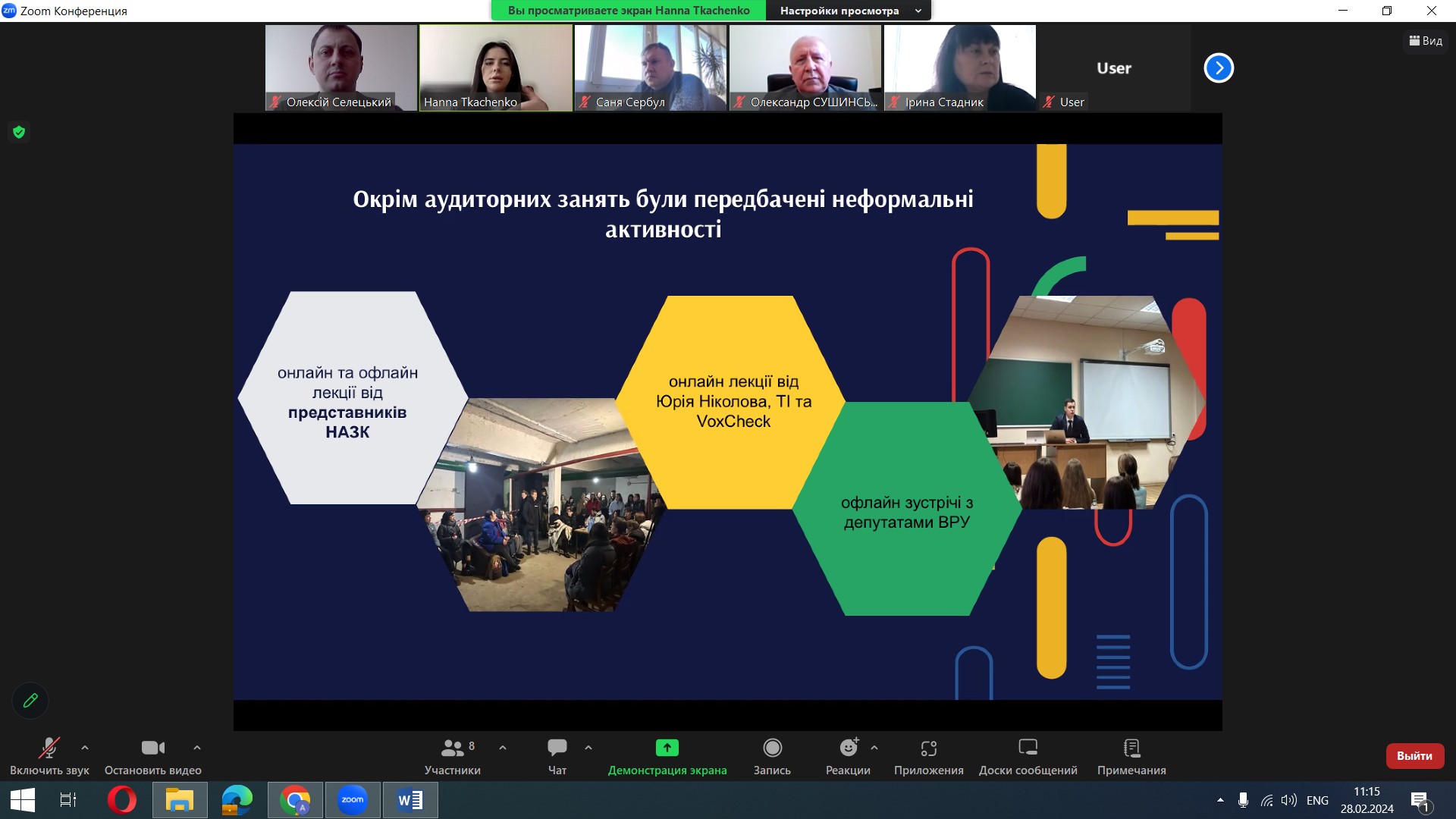Click the Record icon
1456x819 pixels.
tap(772, 748)
